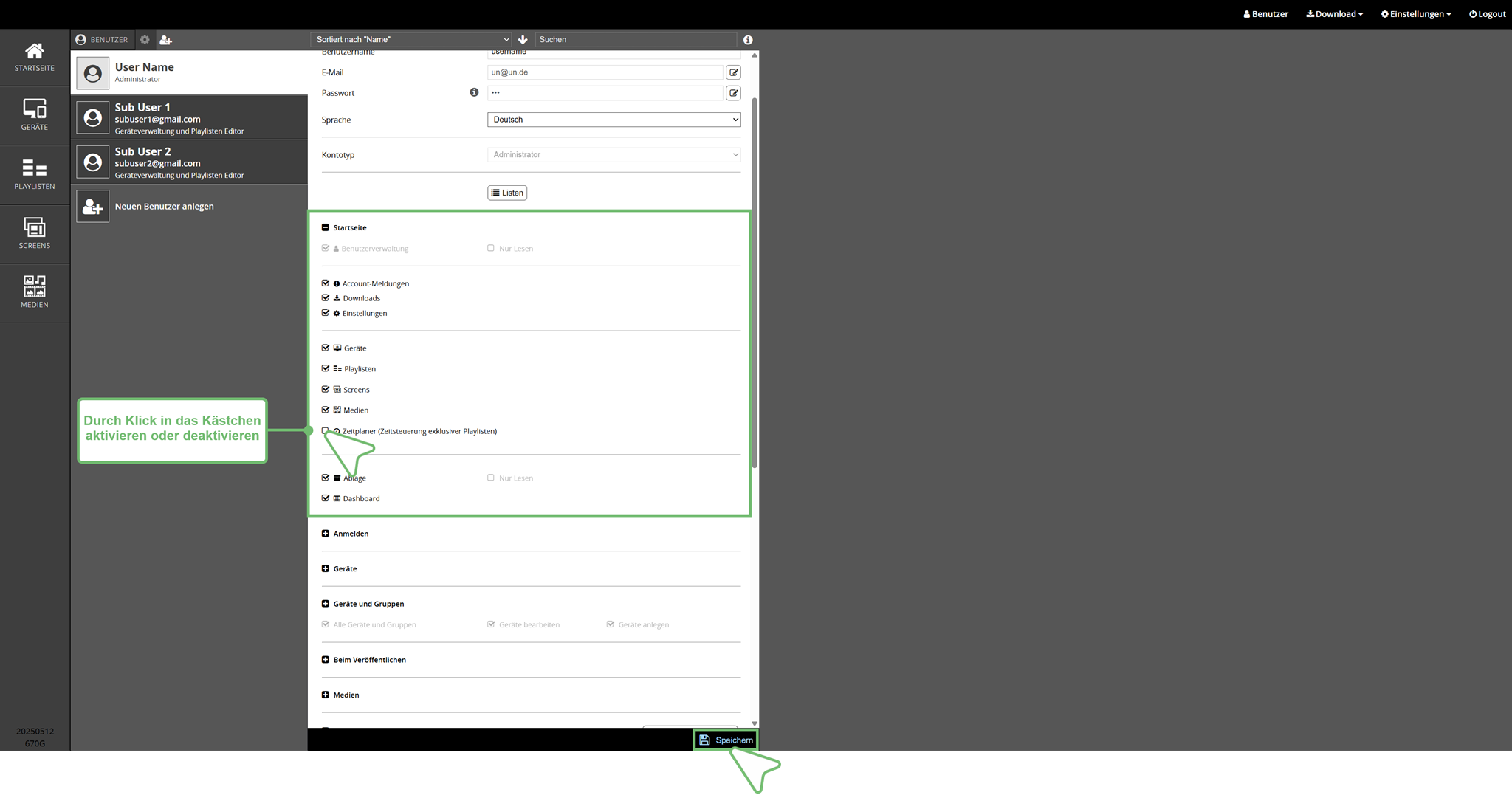The image size is (1512, 795).
Task: Open the 'Sortiert nach Name' dropdown
Action: coord(412,40)
